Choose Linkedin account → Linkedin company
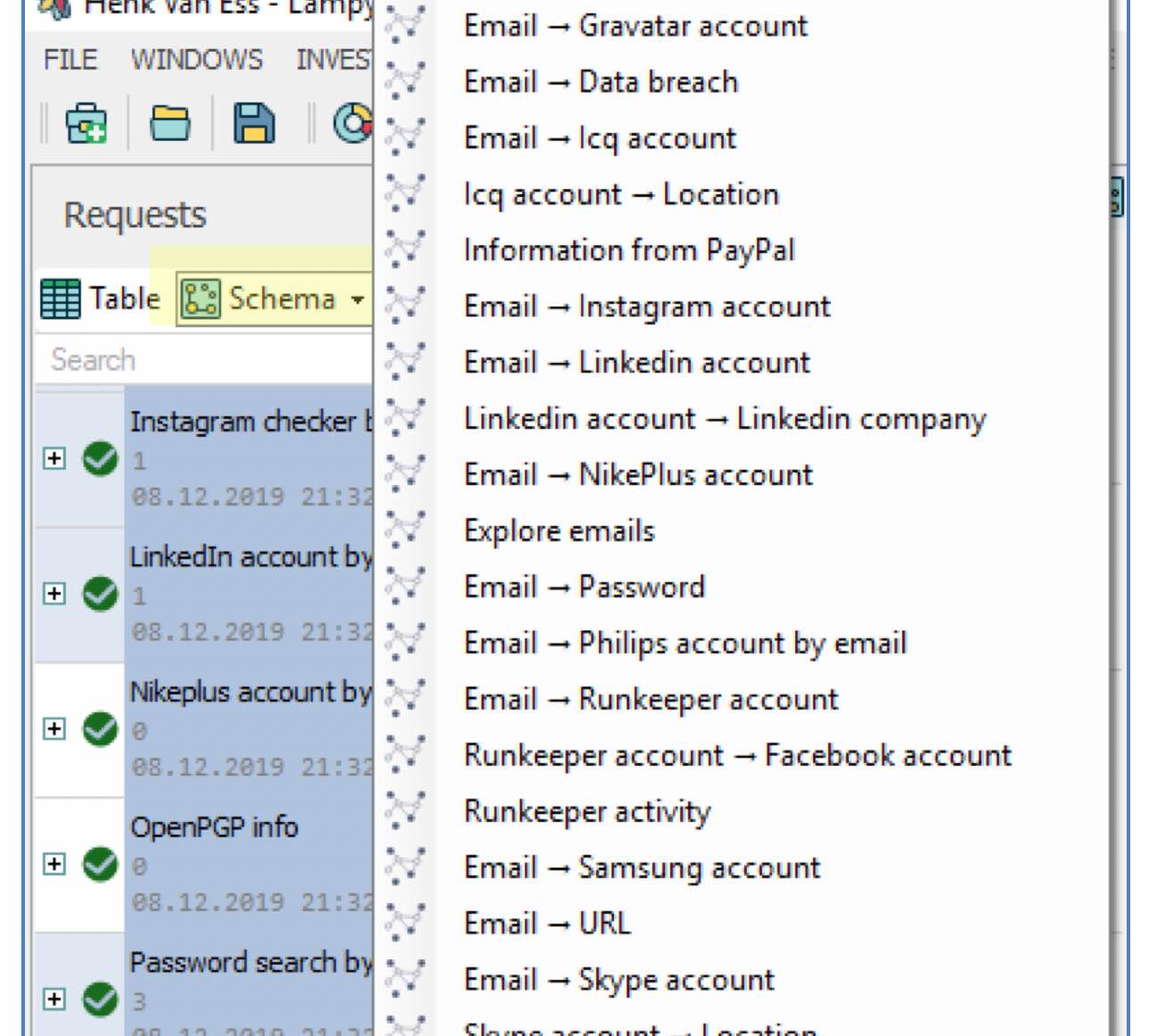The width and height of the screenshot is (1157, 1036). pos(726,419)
